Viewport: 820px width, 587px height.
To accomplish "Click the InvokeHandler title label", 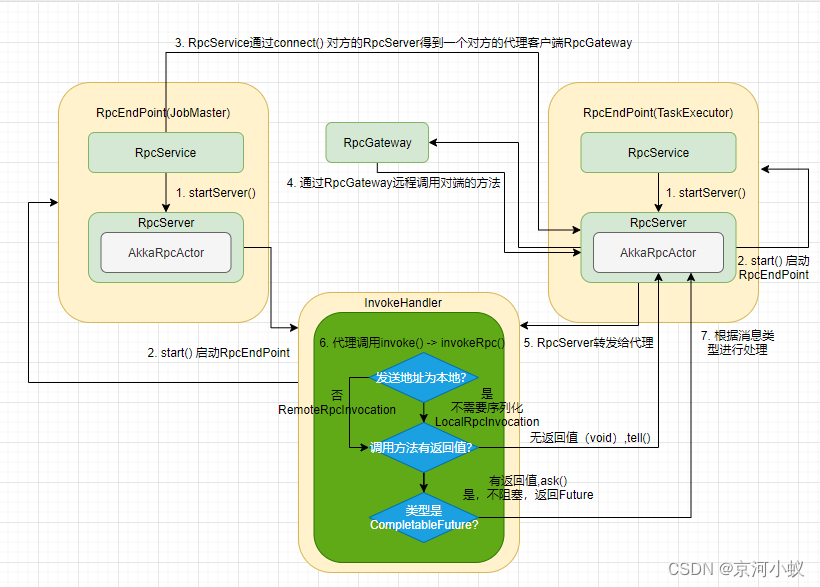I will 403,302.
